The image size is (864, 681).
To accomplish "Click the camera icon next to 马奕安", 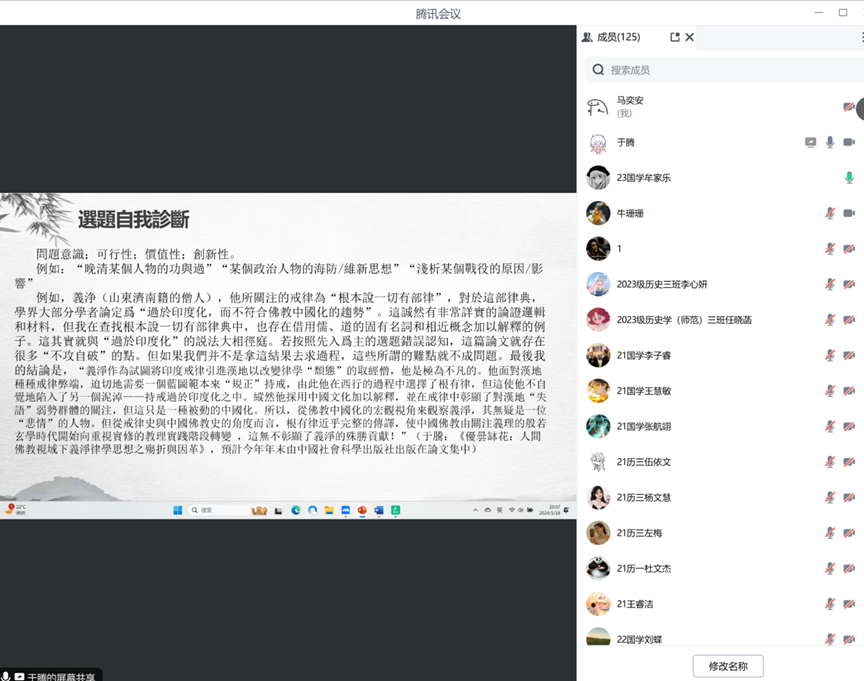I will pos(848,105).
